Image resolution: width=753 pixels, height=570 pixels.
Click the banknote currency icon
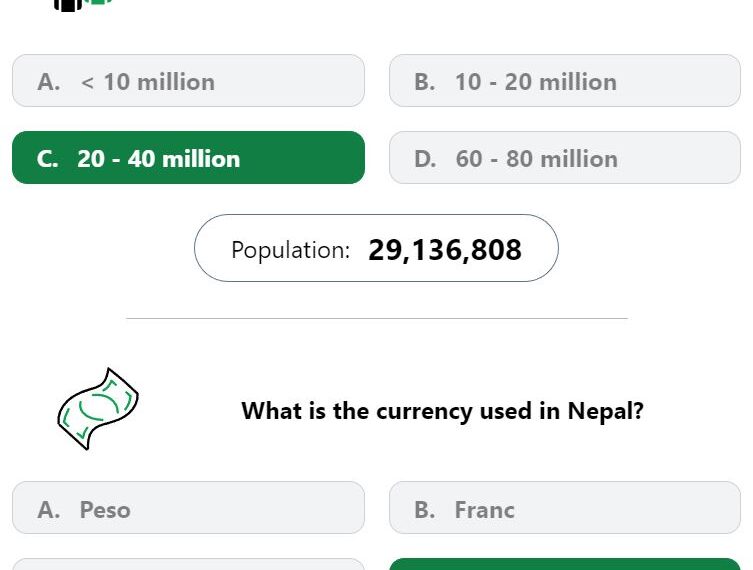point(98,409)
